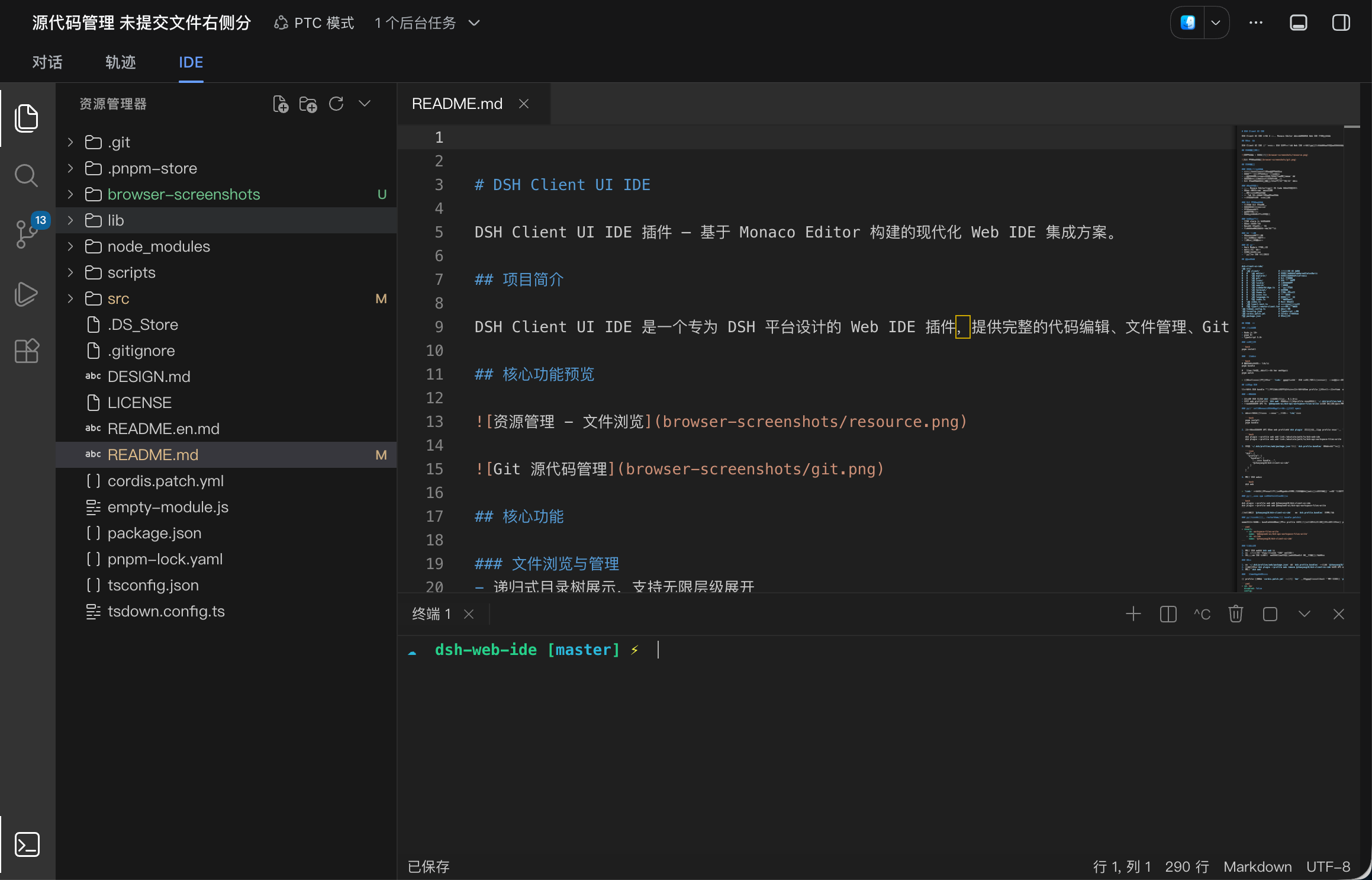Toggle the bottom panel layout button
Image resolution: width=1372 pixels, height=880 pixels.
point(1299,23)
